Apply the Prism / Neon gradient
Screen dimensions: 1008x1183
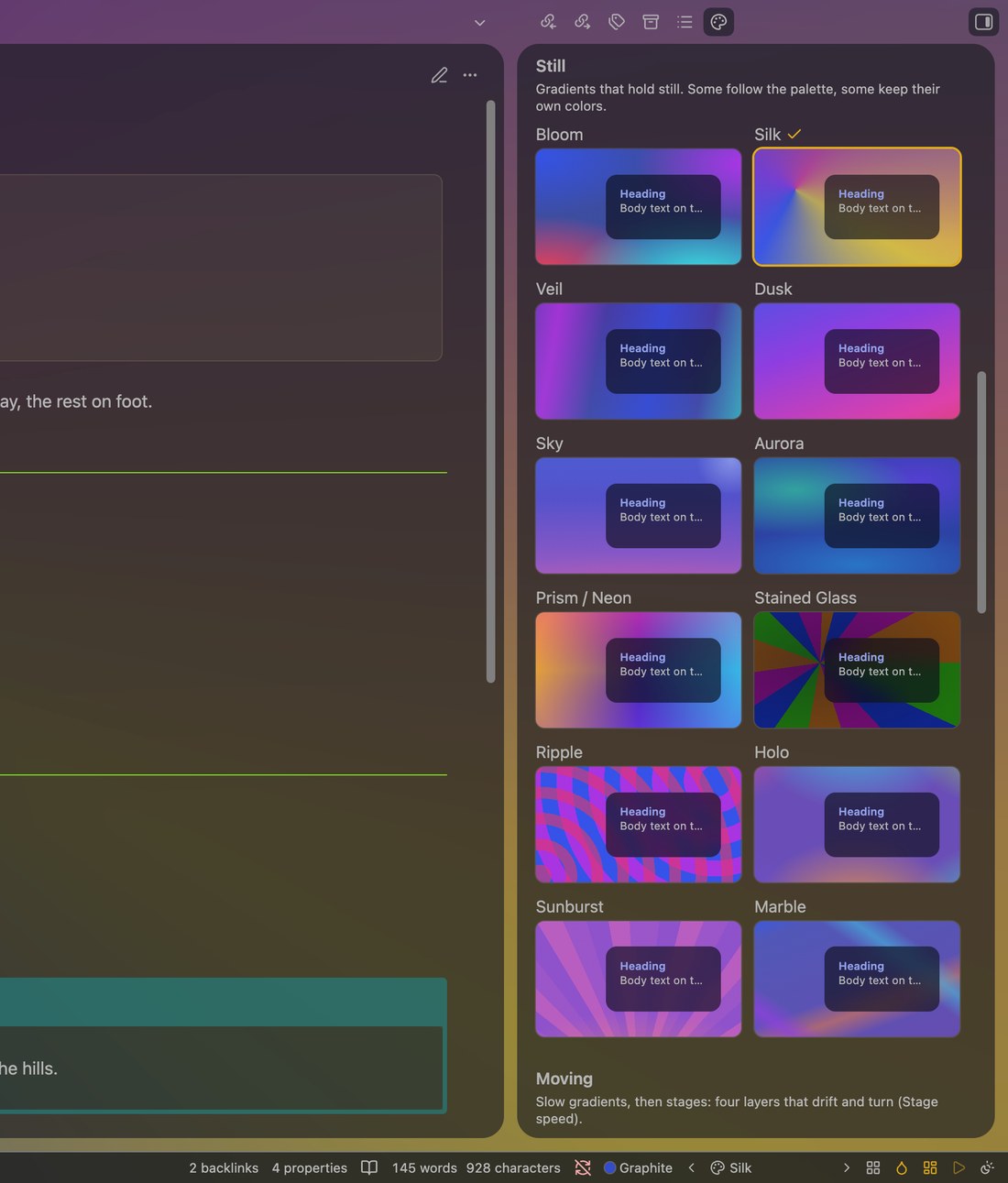point(639,670)
